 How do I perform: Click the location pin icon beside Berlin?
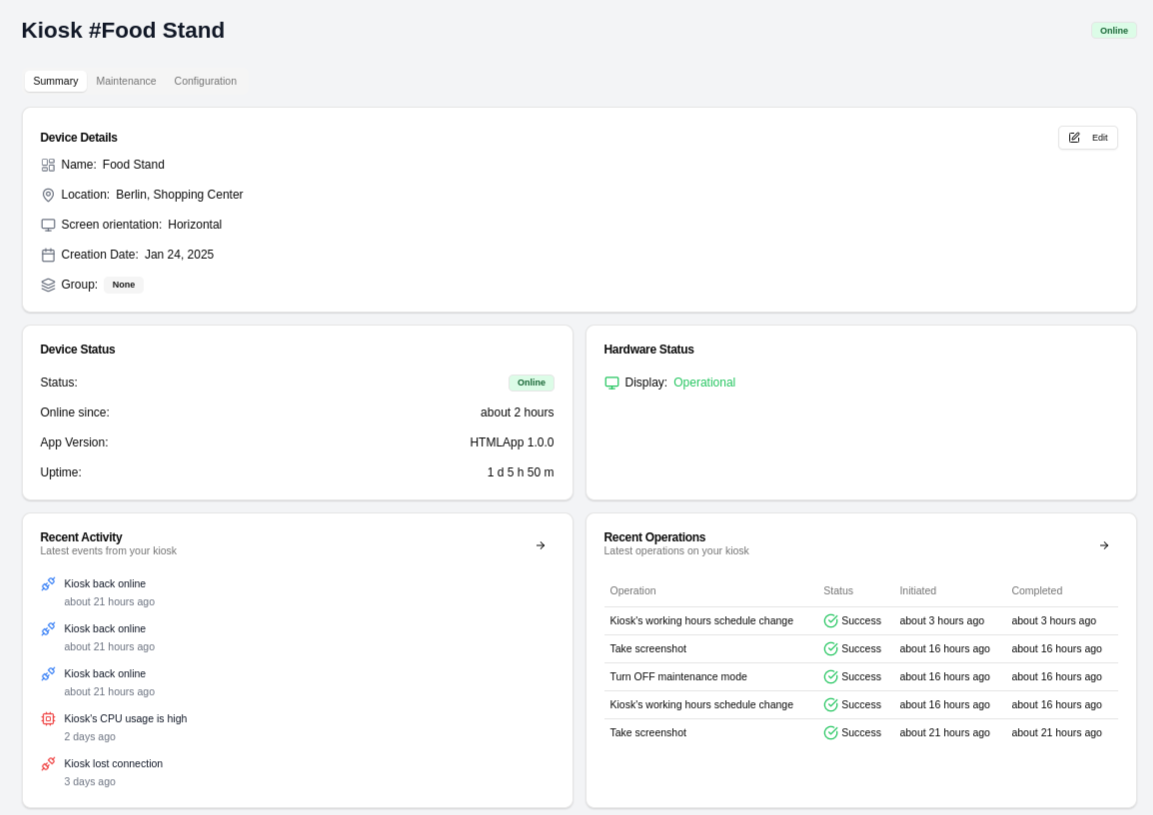pyautogui.click(x=48, y=195)
